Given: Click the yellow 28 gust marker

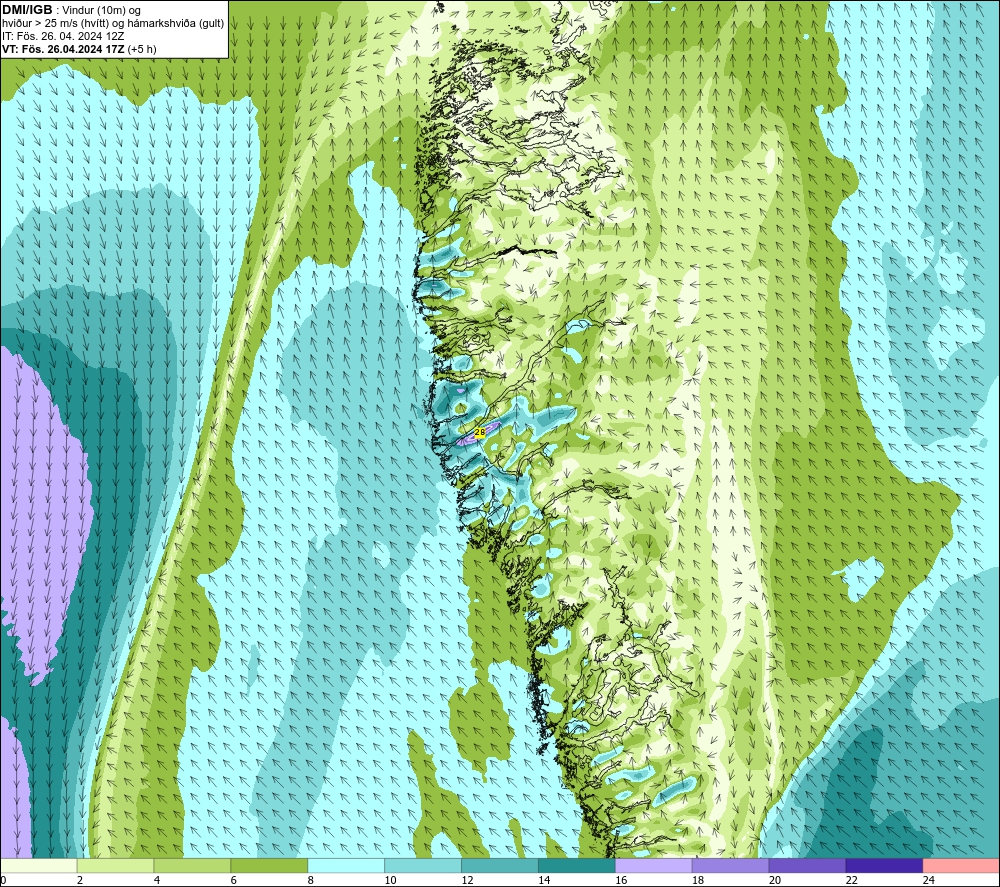Looking at the screenshot, I should [480, 432].
